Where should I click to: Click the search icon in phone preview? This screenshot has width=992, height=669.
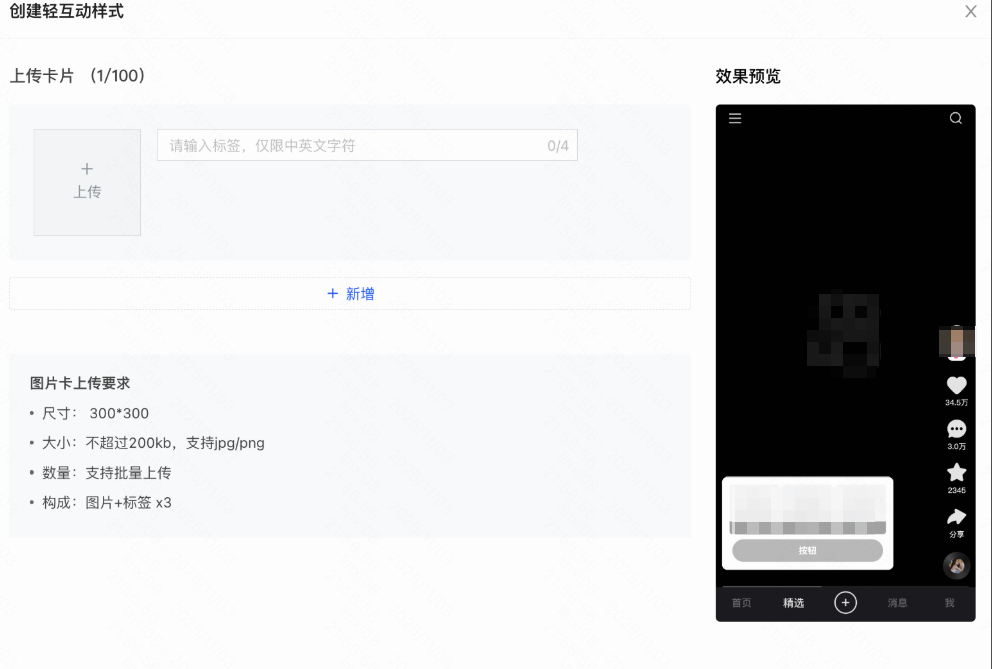(x=955, y=118)
